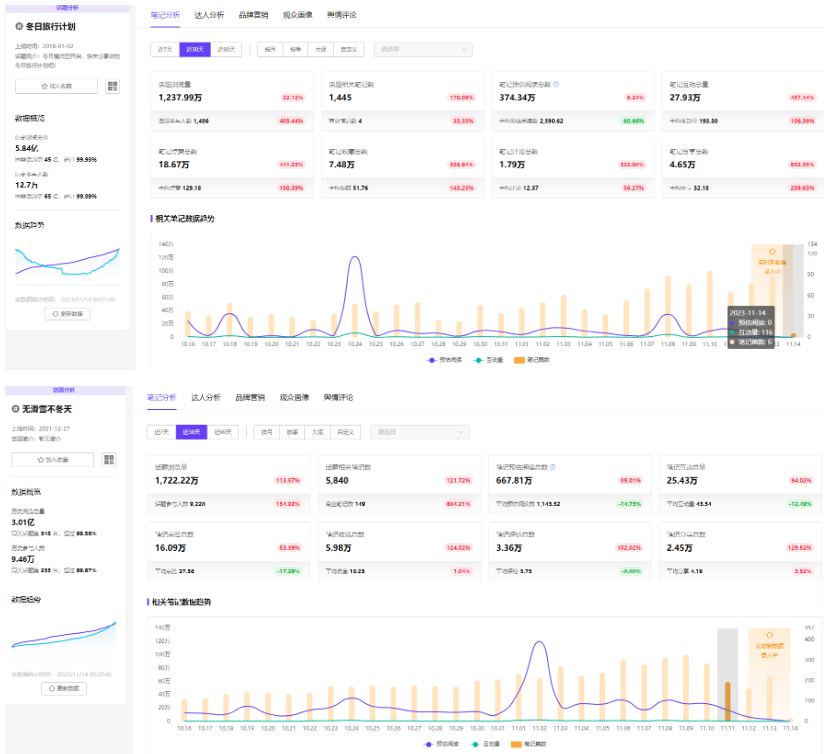Select 近30天 range in 冬日旅行计划 panel
The image size is (828, 754).
click(x=195, y=49)
